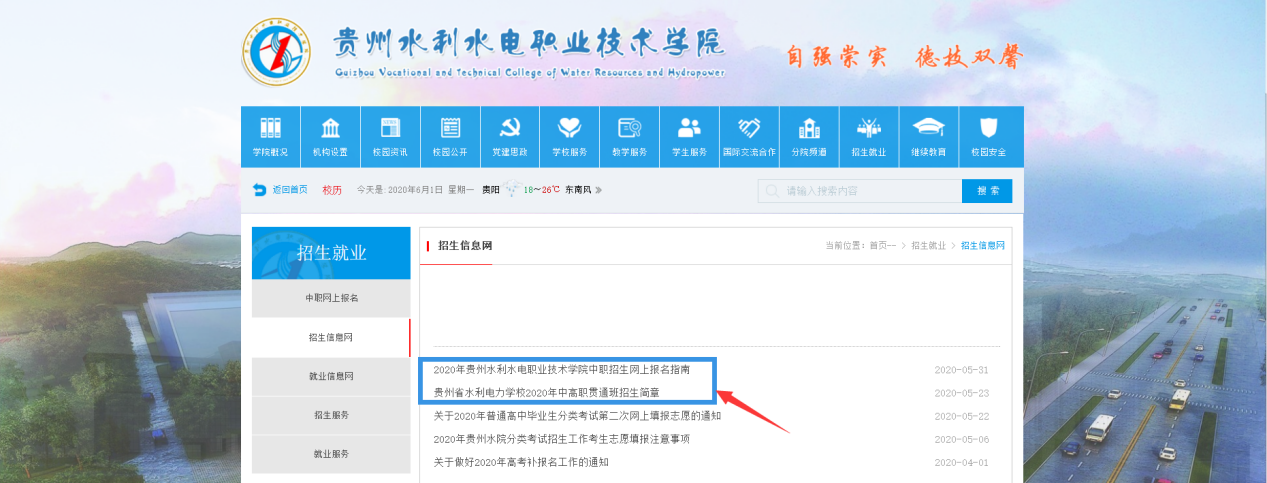Expand the weather forecast double arrow

[599, 190]
